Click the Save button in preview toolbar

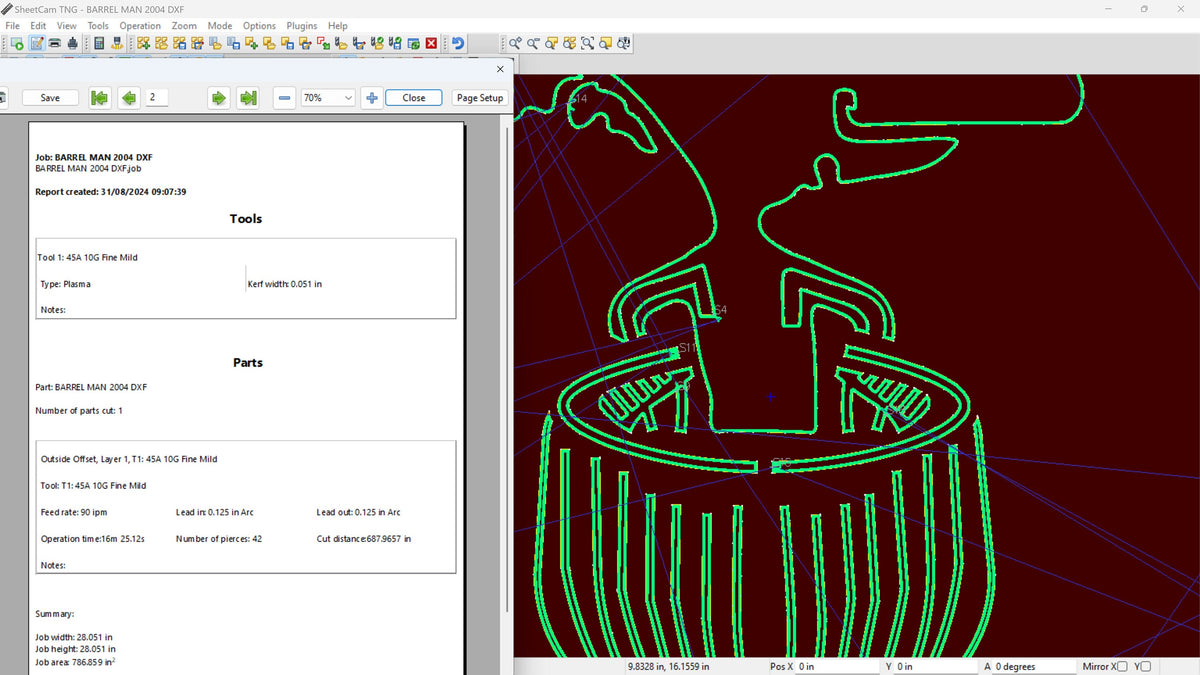[x=50, y=97]
